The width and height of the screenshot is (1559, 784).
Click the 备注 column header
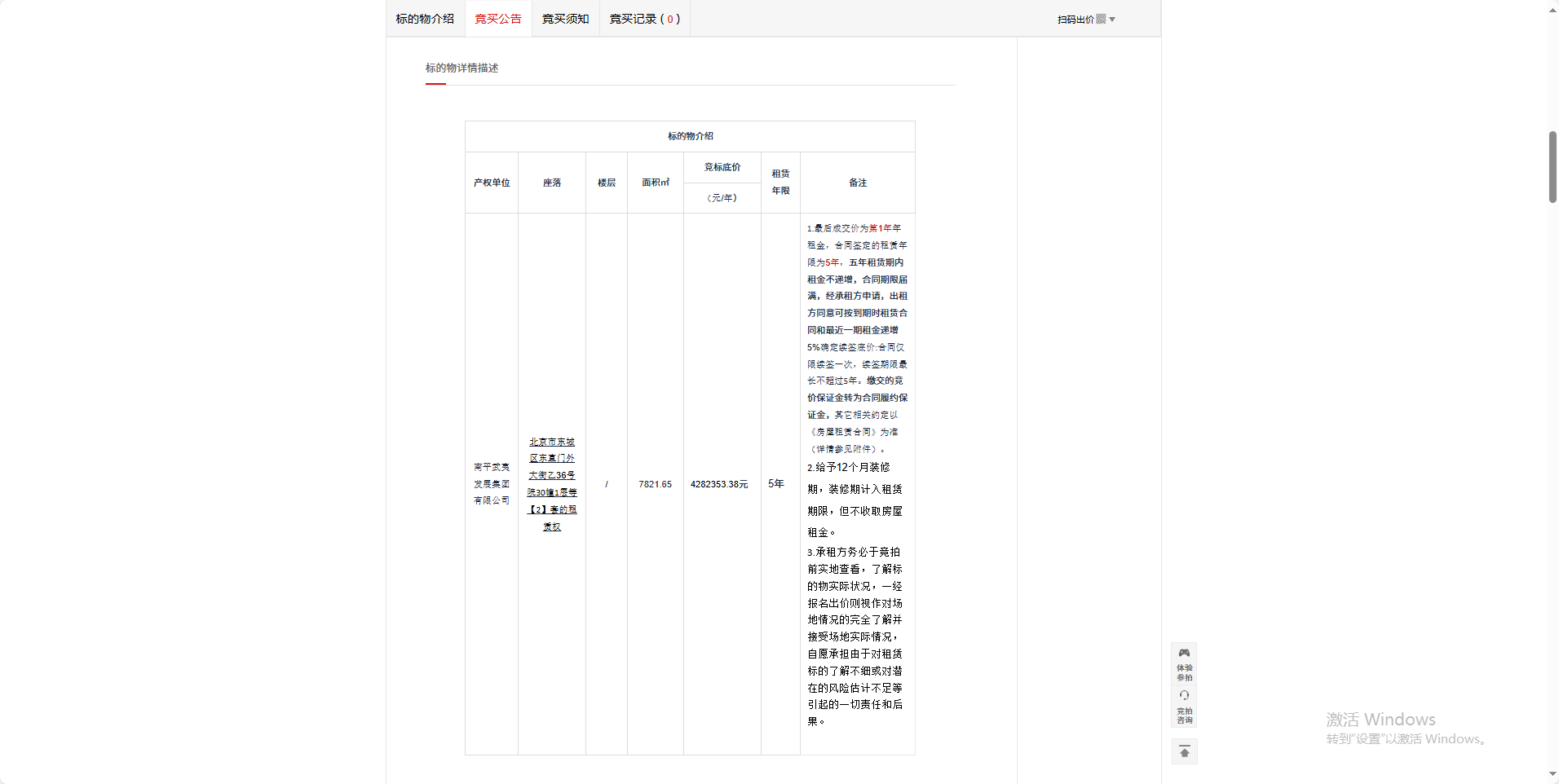(858, 183)
